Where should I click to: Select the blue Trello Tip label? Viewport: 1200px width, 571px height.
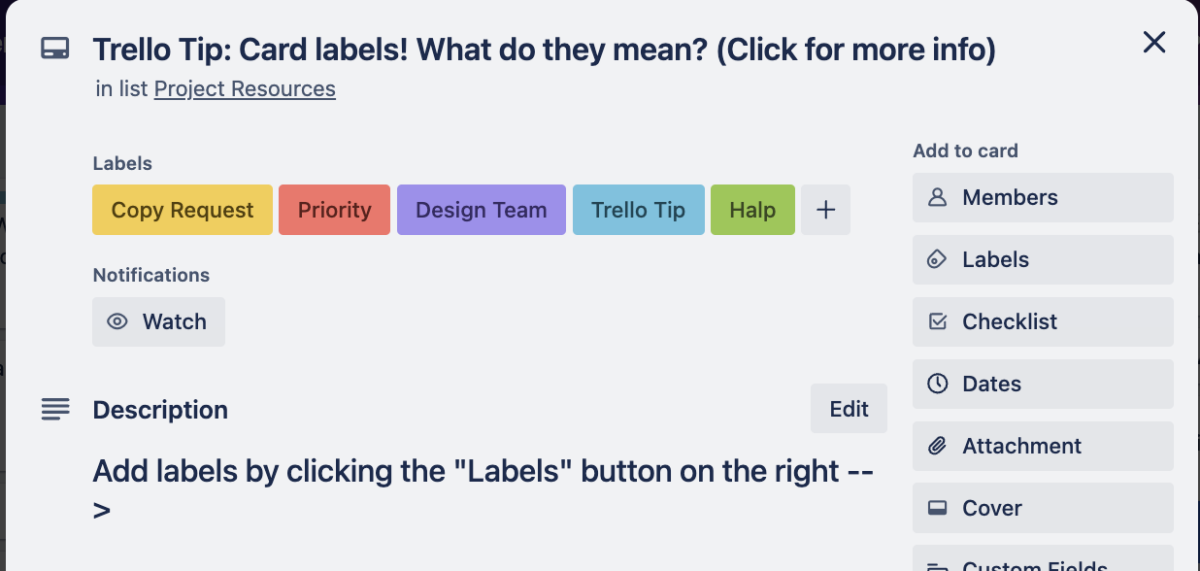(638, 210)
